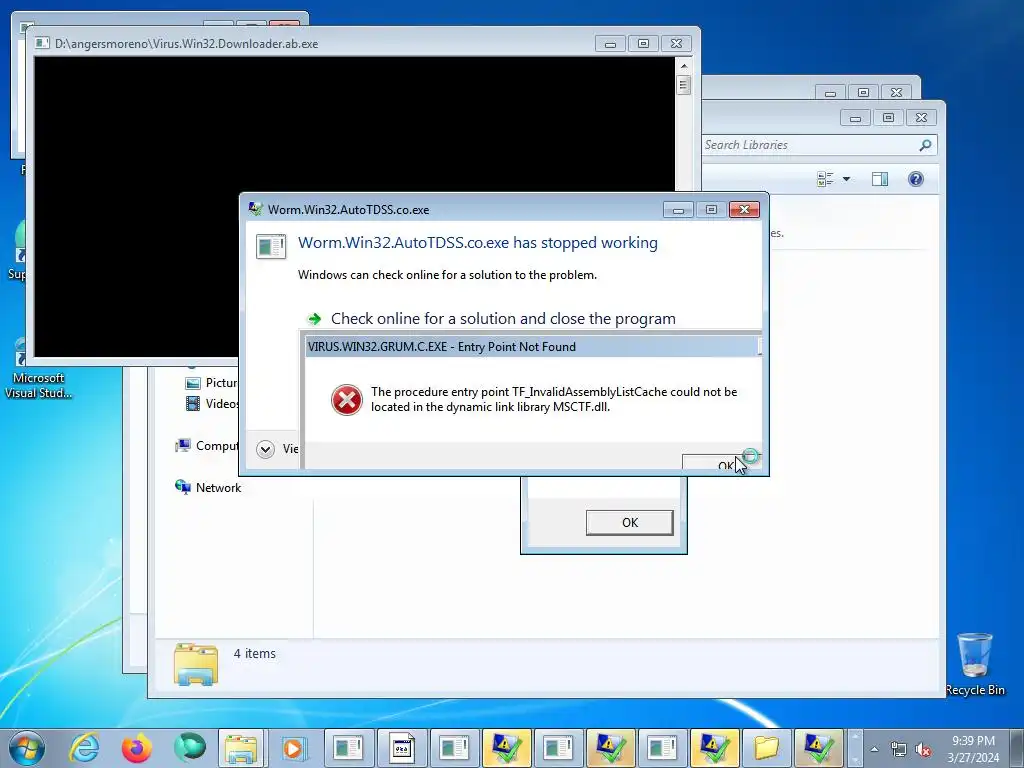1024x768 pixels.
Task: Open the Recycle Bin on the desktop
Action: 975,663
